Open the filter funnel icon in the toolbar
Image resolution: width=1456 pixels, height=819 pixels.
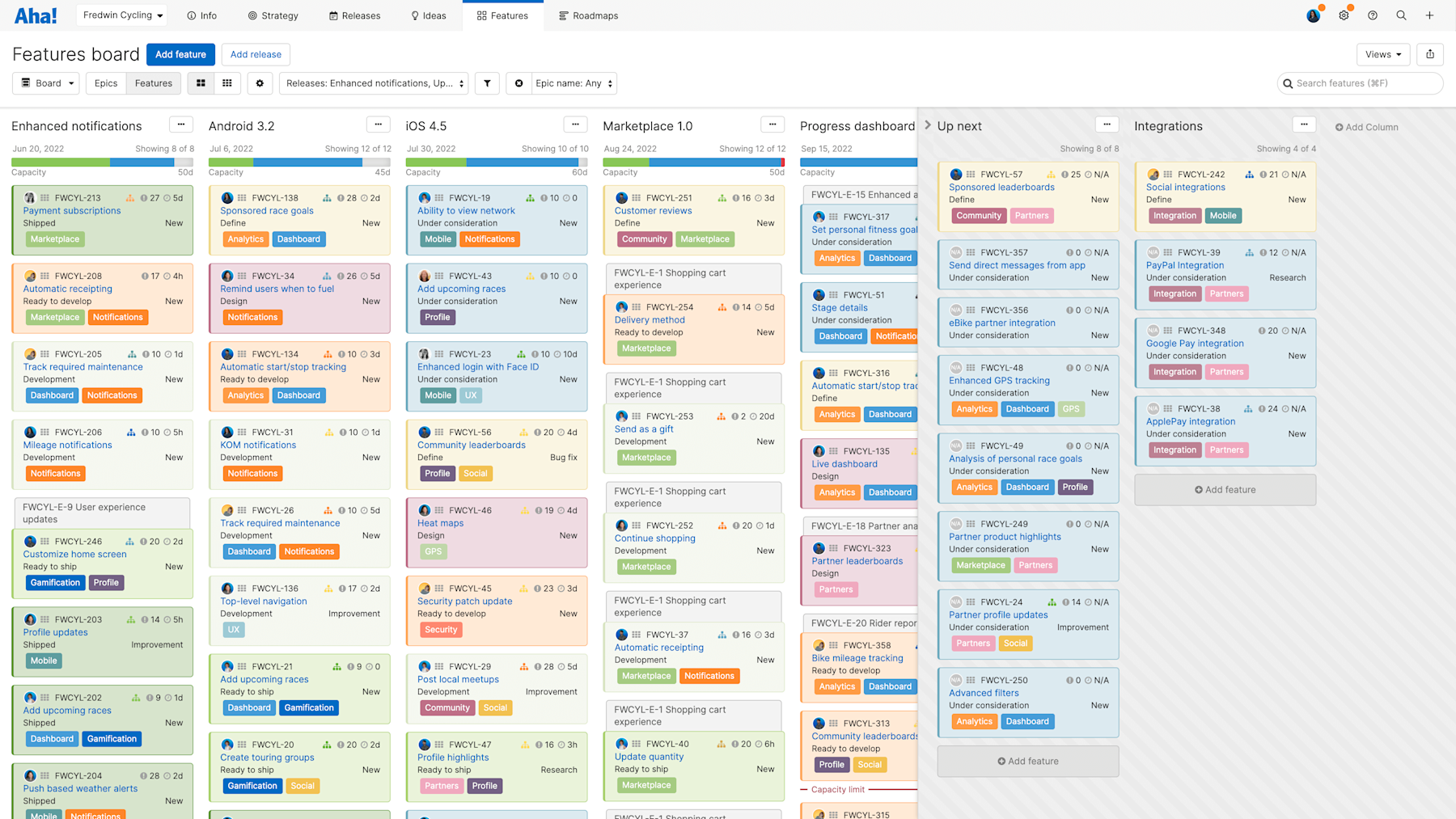tap(486, 83)
